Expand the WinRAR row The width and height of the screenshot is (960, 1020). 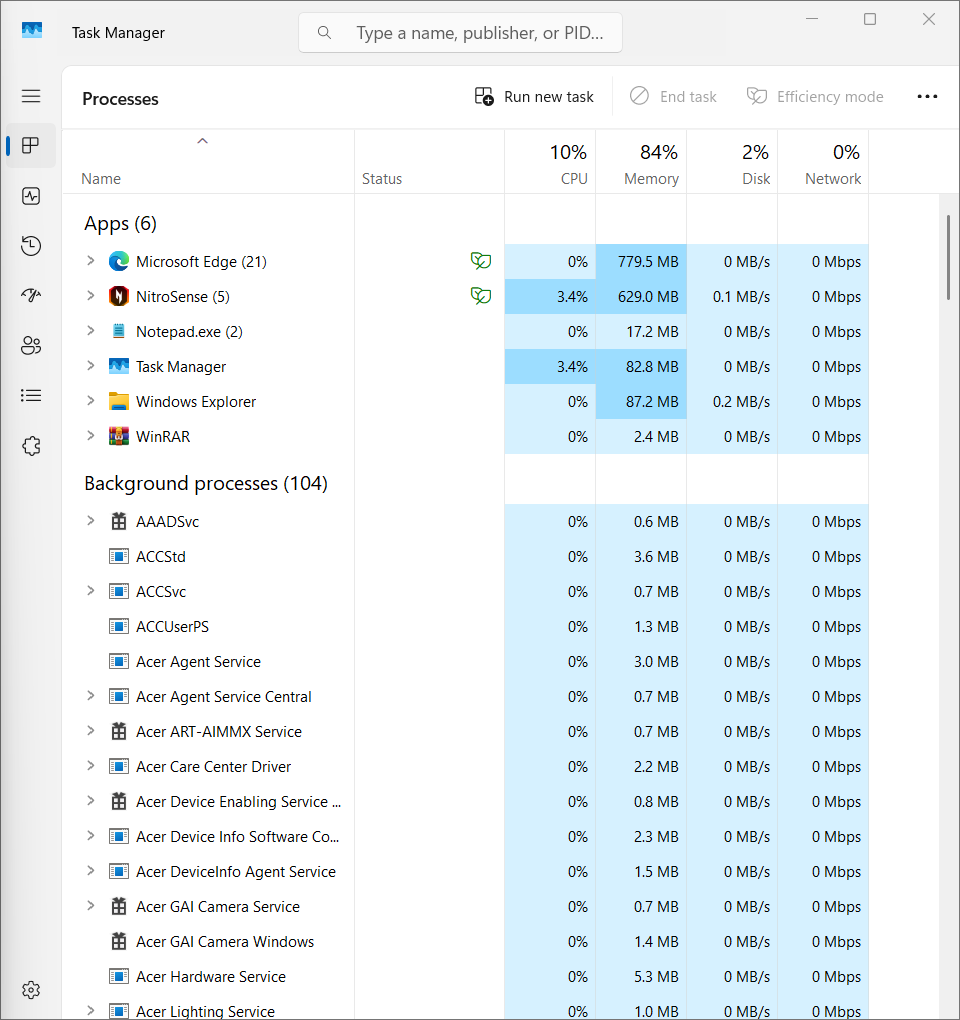click(90, 436)
